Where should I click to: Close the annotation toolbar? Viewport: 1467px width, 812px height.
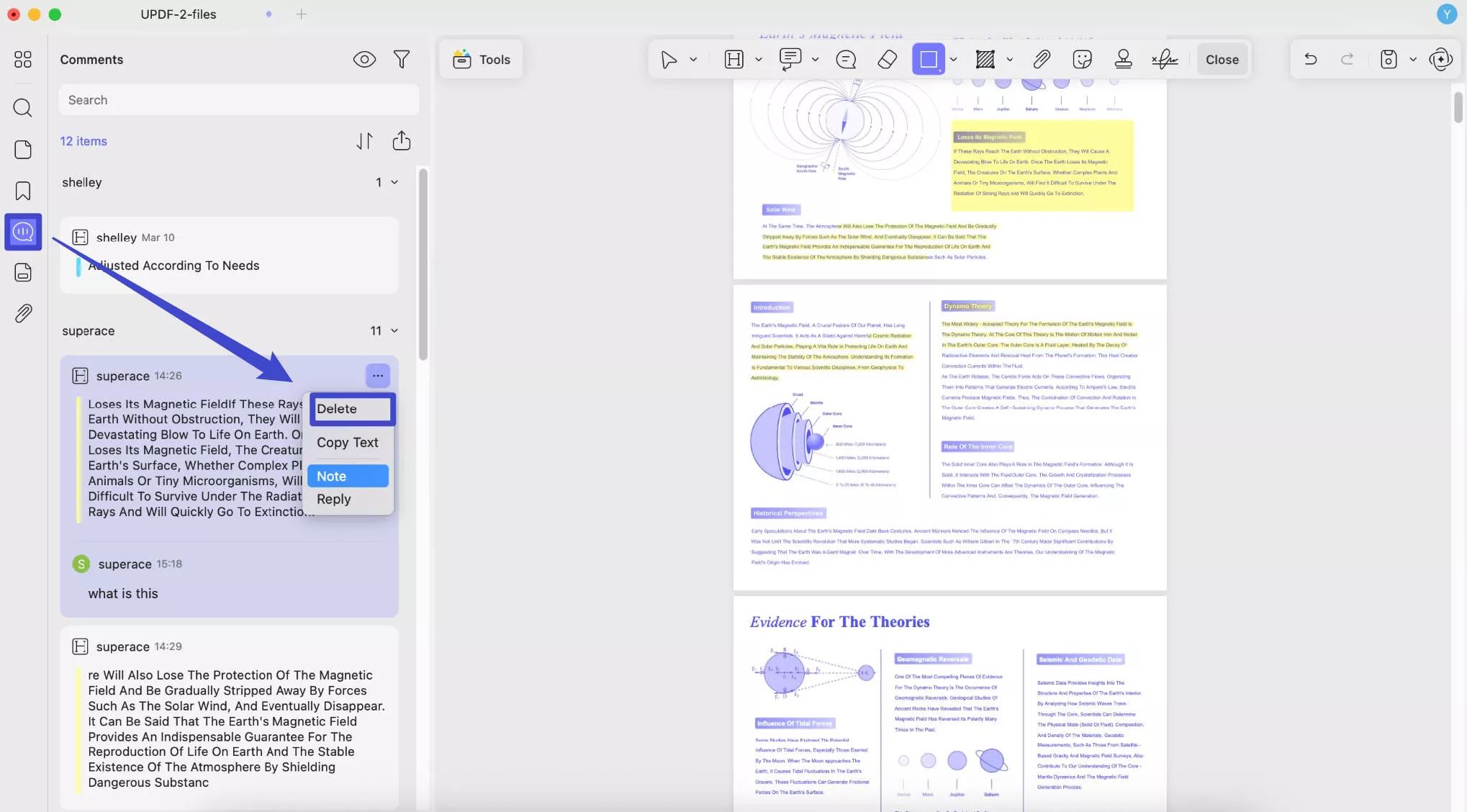coord(1222,60)
